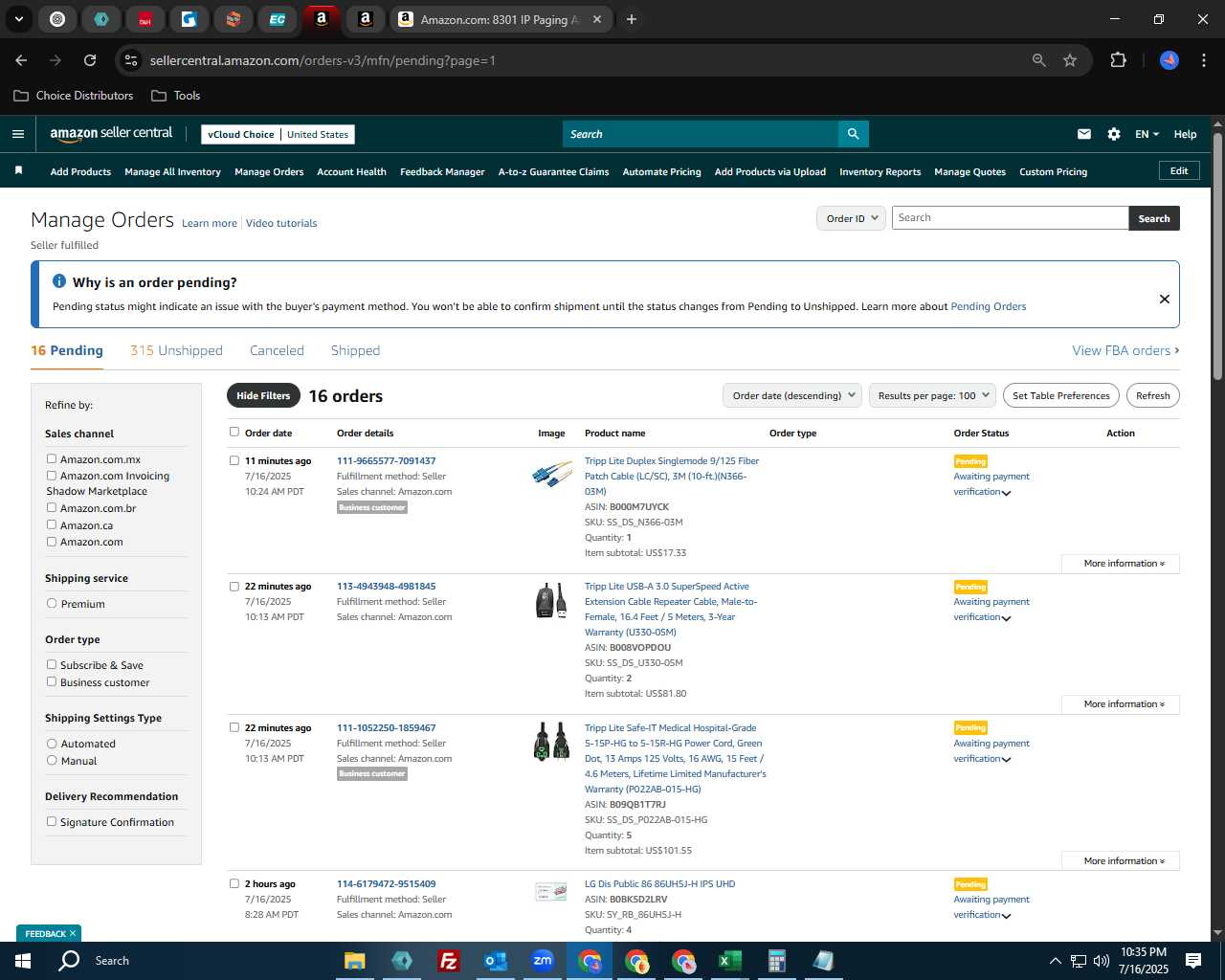Check the Signature Confirmation filter
The image size is (1225, 980).
[52, 822]
